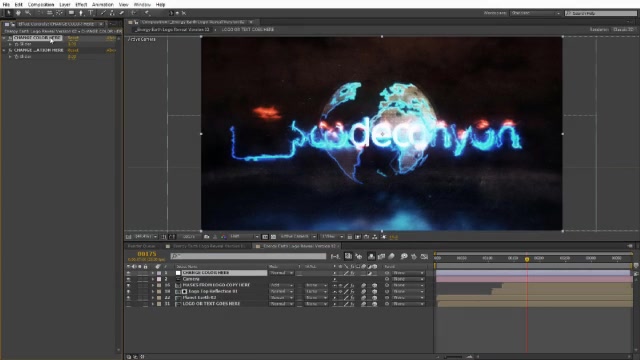The width and height of the screenshot is (640, 360).
Task: Switch to Energy Earth Logo Reveal Version 01 tab
Action: [209, 246]
